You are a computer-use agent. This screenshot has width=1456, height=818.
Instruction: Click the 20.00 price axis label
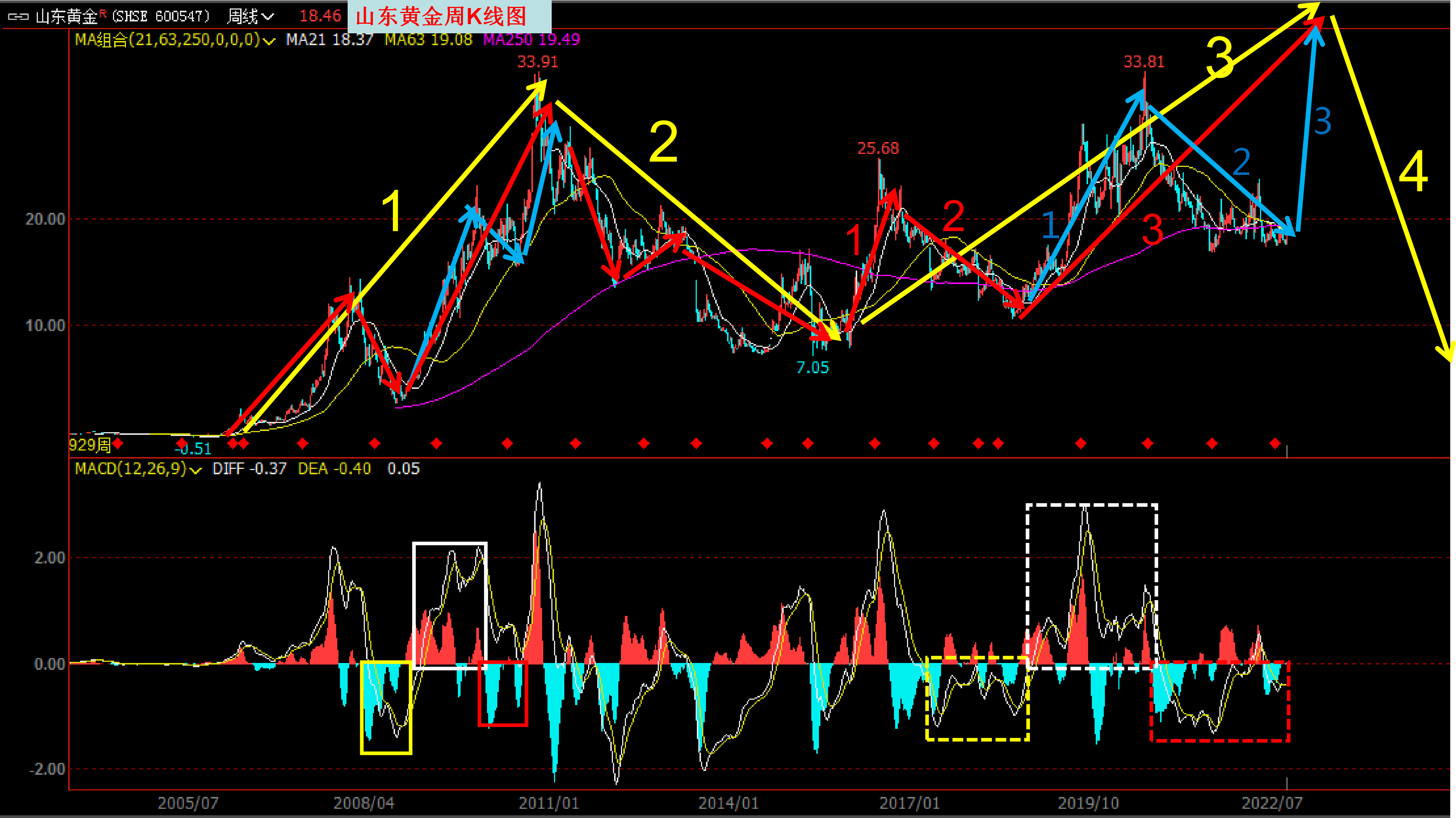(x=45, y=219)
